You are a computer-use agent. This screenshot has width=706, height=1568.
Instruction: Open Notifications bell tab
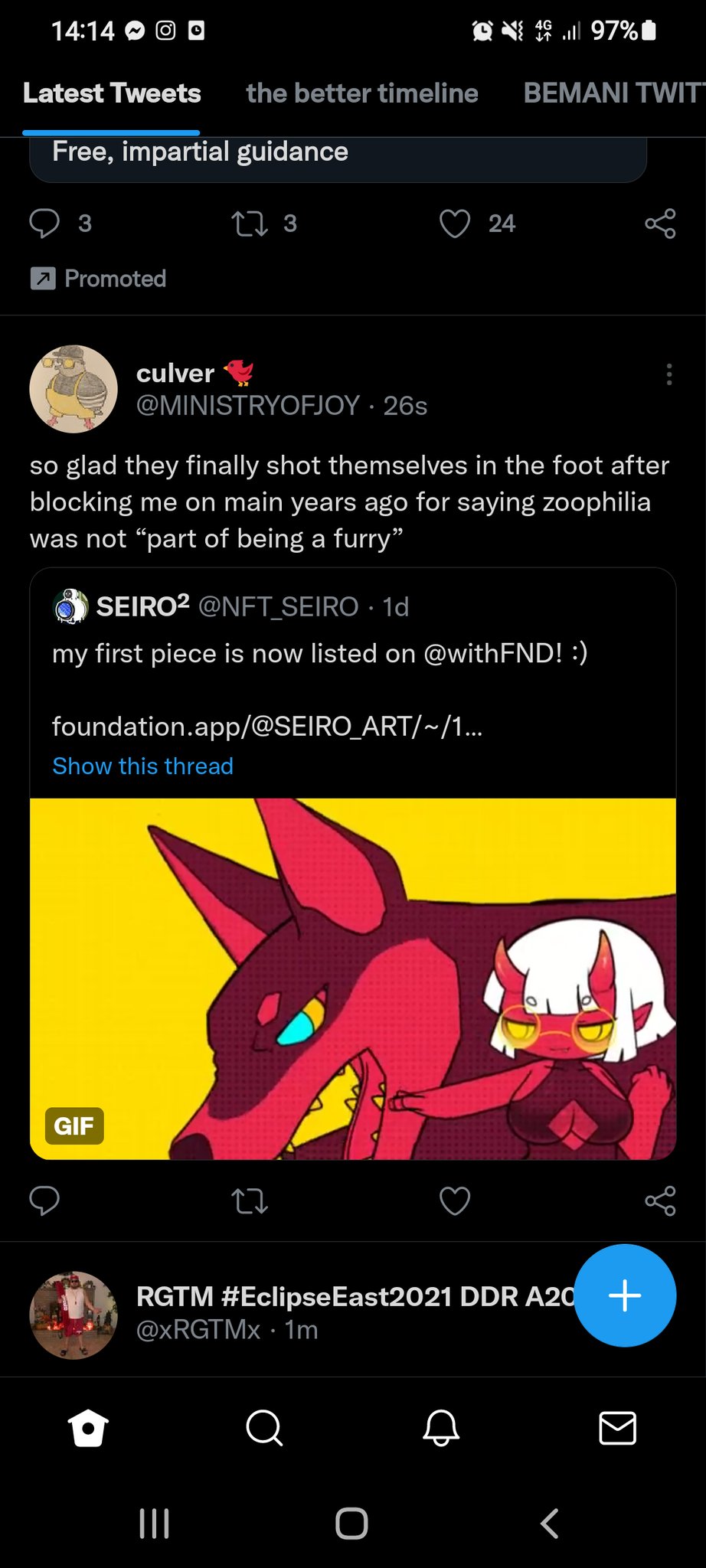pos(441,1428)
